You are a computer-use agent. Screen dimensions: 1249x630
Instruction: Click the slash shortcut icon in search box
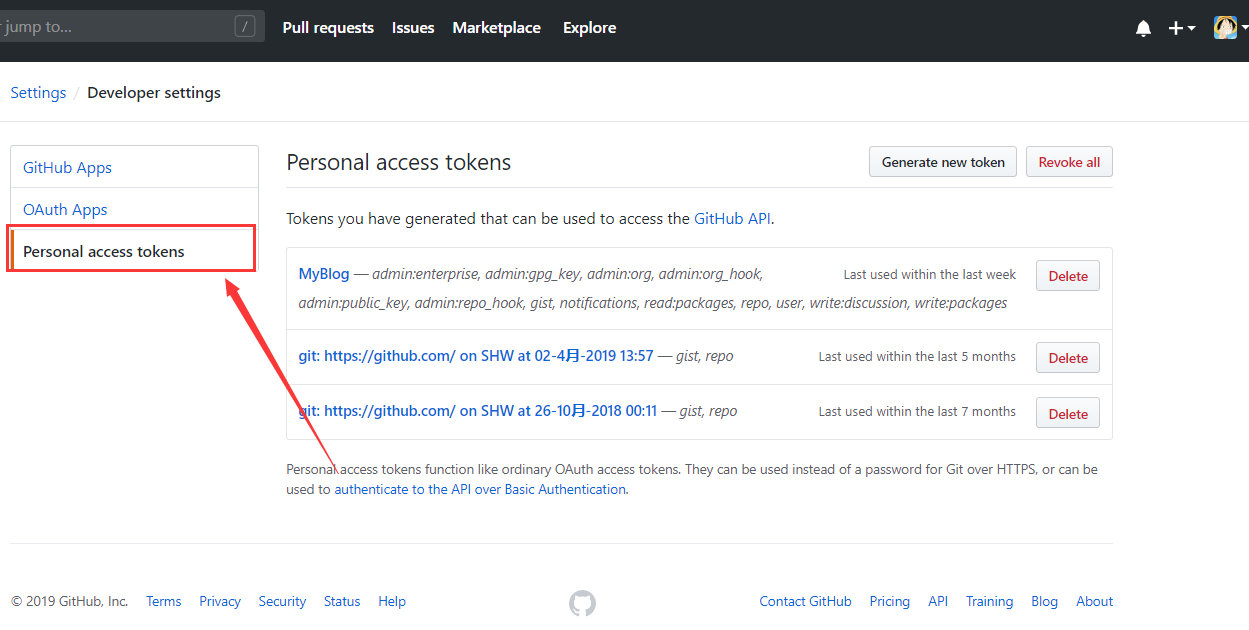click(245, 27)
